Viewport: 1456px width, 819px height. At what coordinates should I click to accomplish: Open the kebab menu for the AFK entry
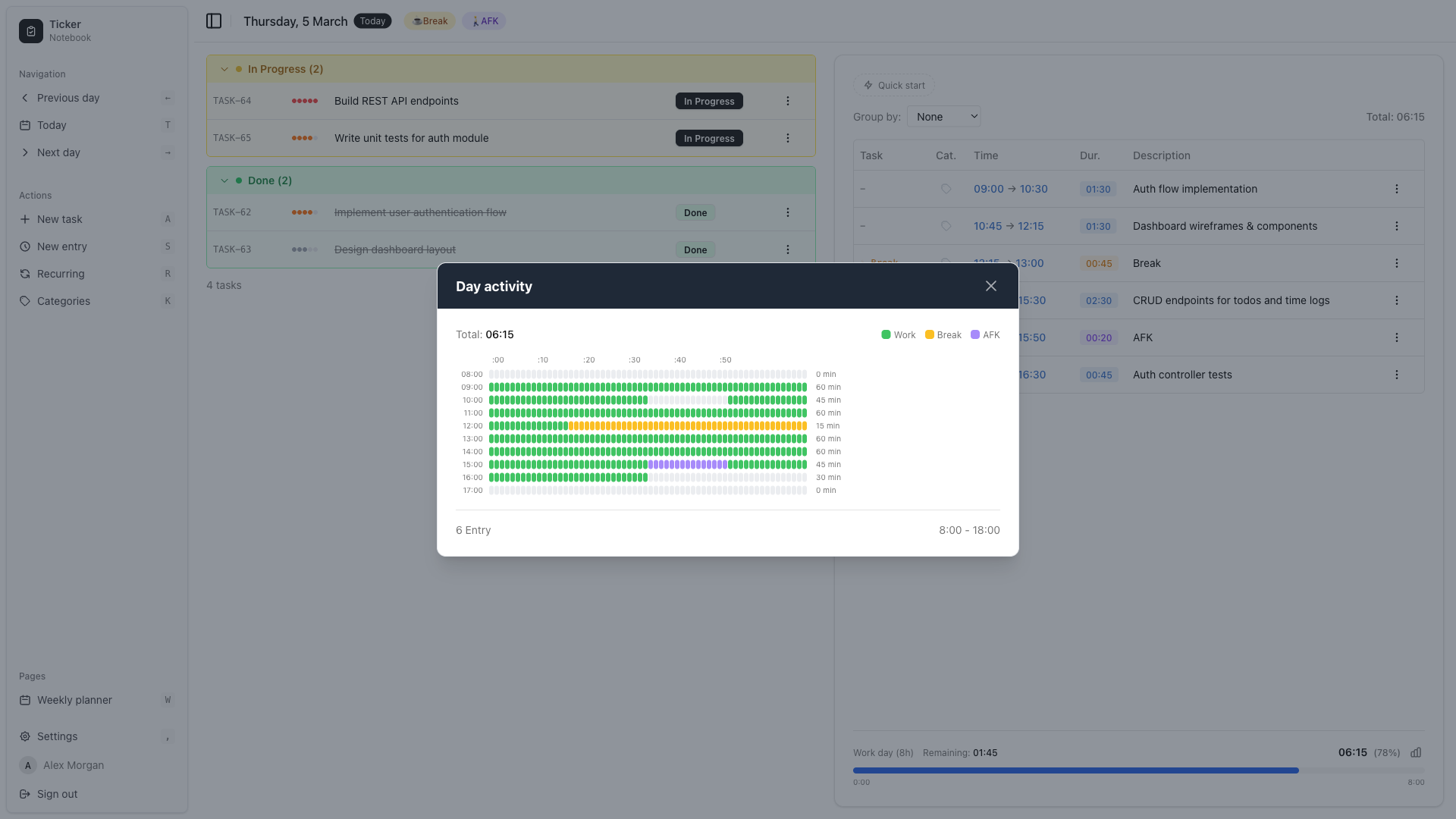pos(1397,337)
